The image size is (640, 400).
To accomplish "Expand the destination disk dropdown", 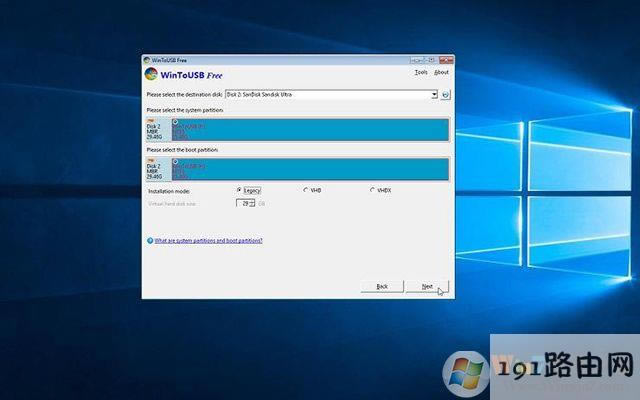I will click(x=434, y=94).
